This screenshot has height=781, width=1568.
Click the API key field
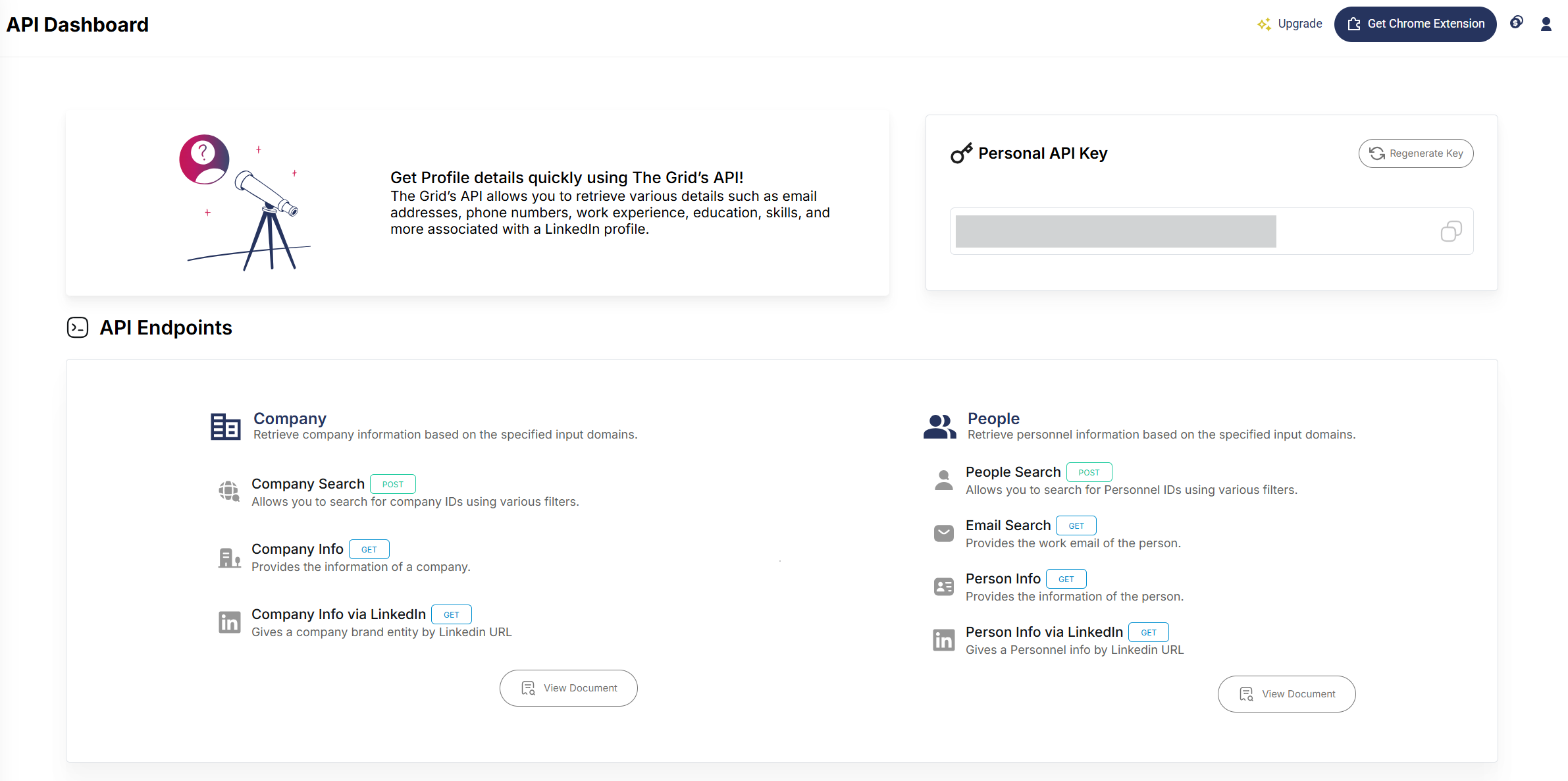(x=1116, y=232)
